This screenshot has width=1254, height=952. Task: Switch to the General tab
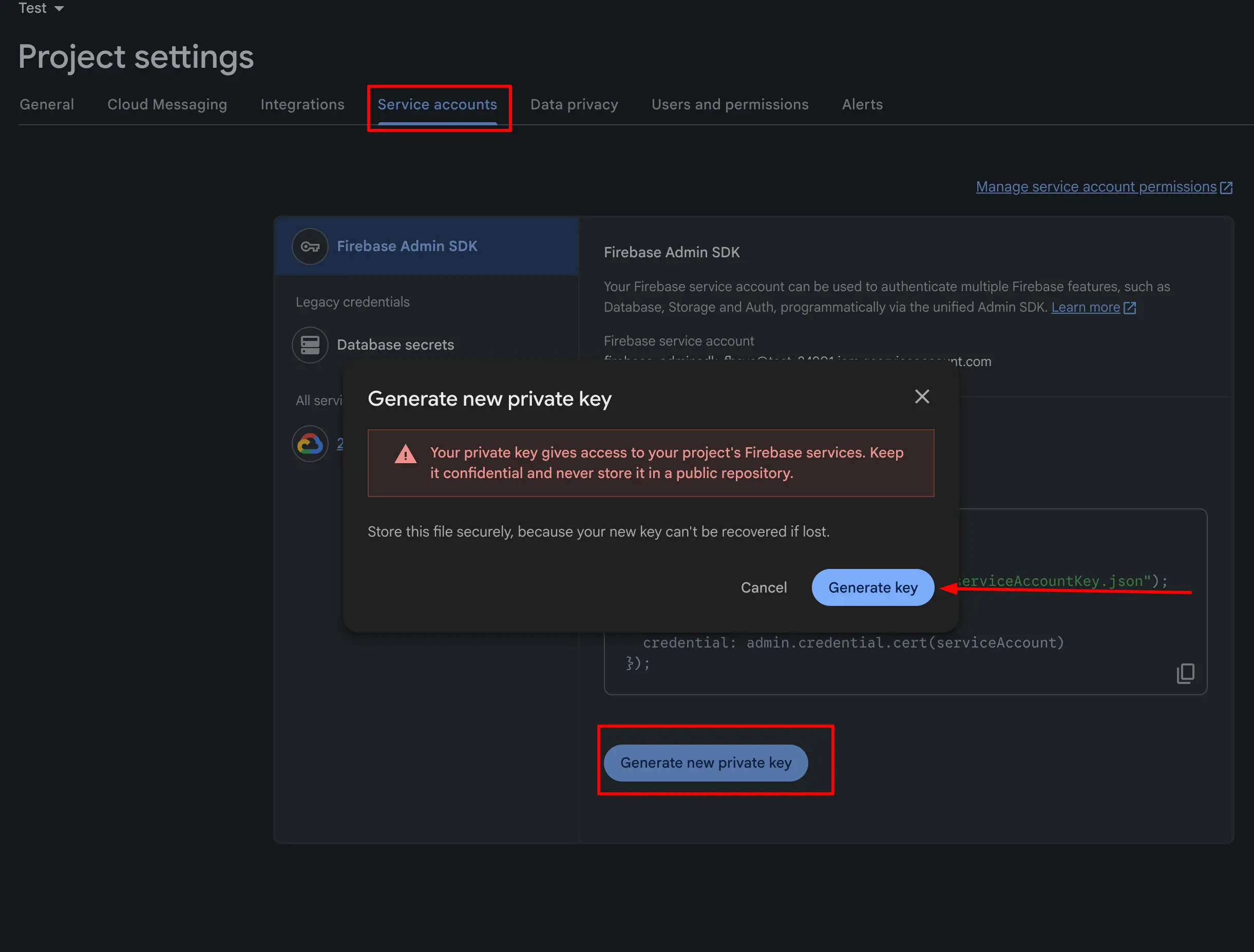pyautogui.click(x=47, y=104)
